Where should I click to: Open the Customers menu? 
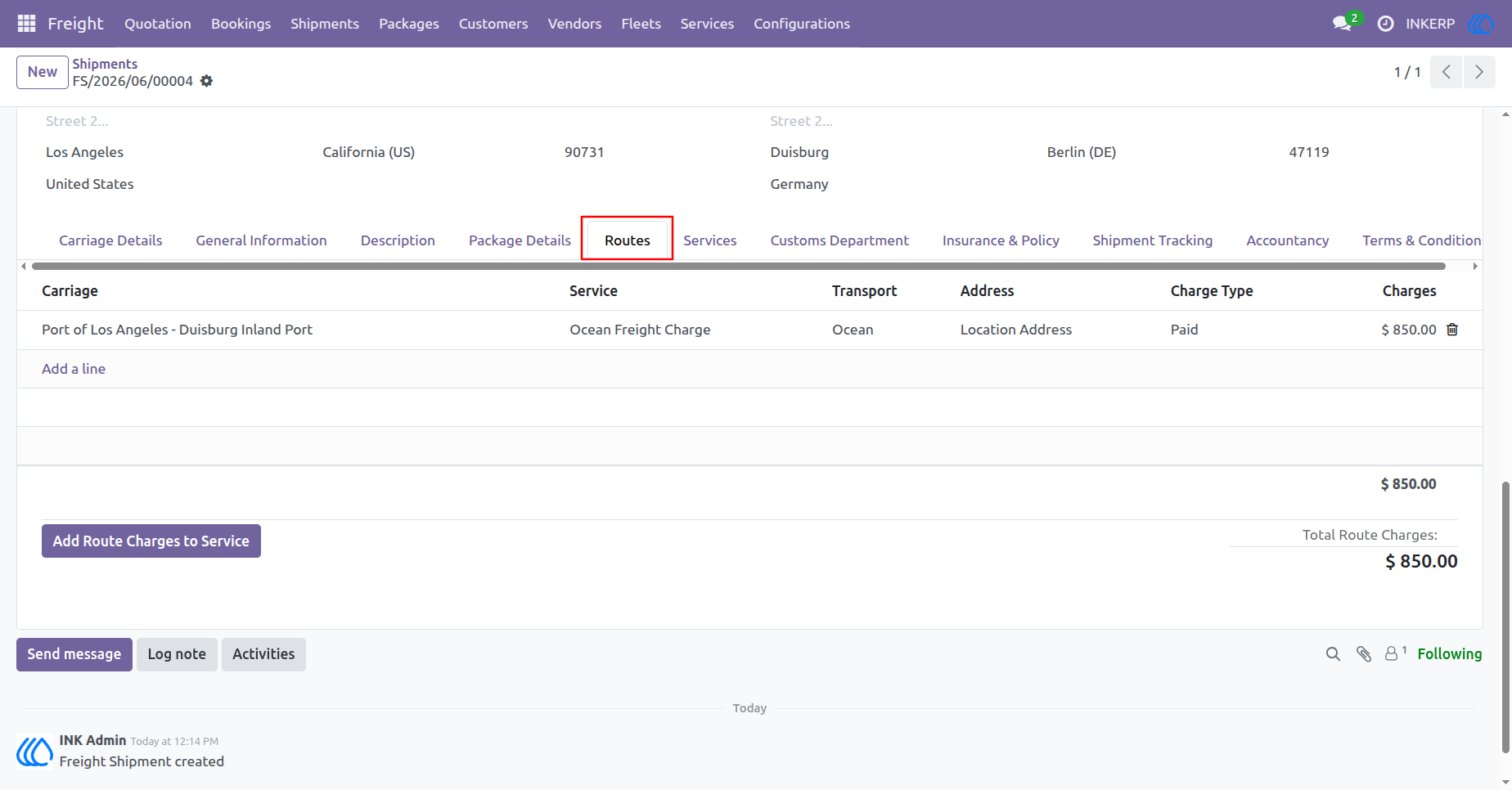493,24
